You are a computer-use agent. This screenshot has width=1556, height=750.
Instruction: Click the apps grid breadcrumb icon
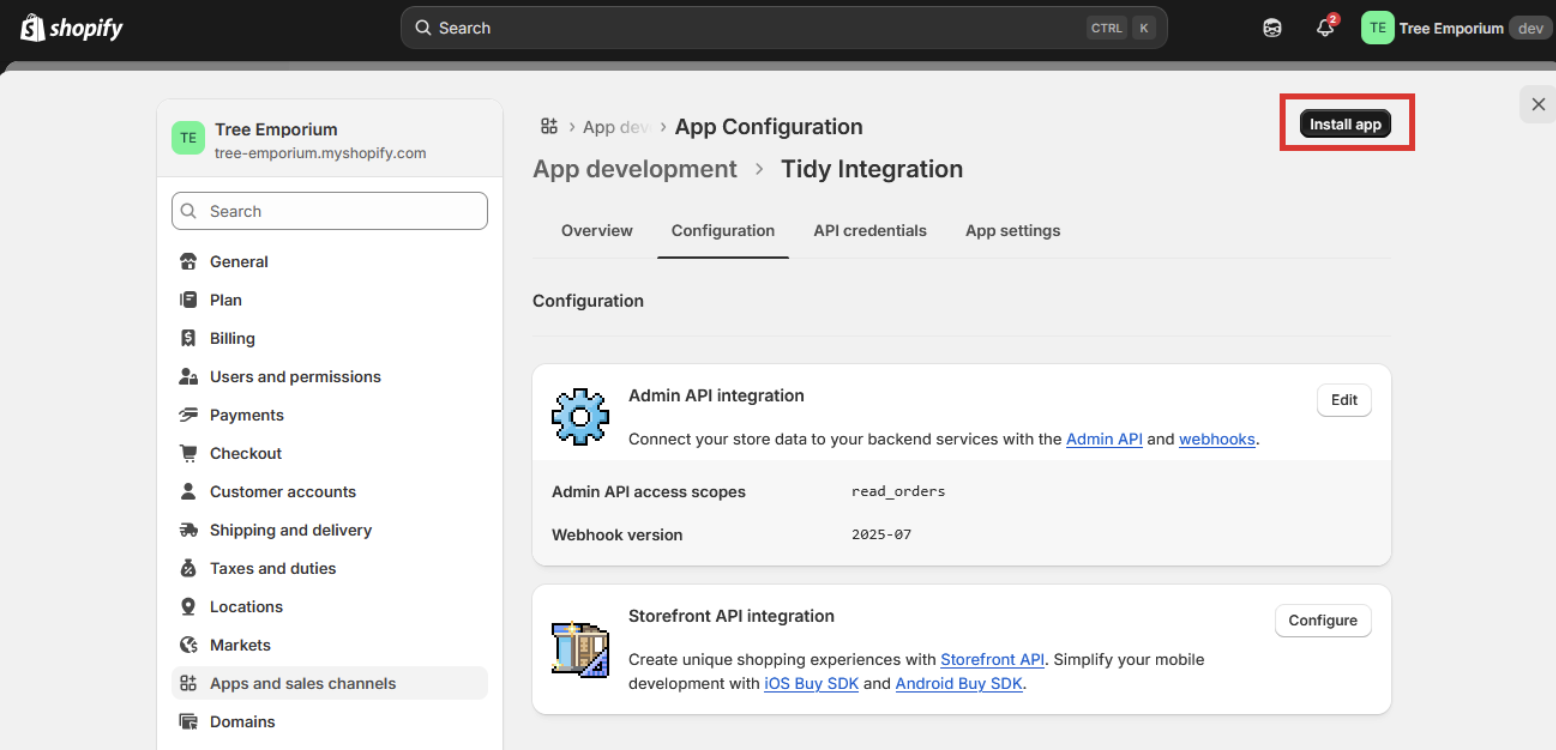[x=548, y=126]
